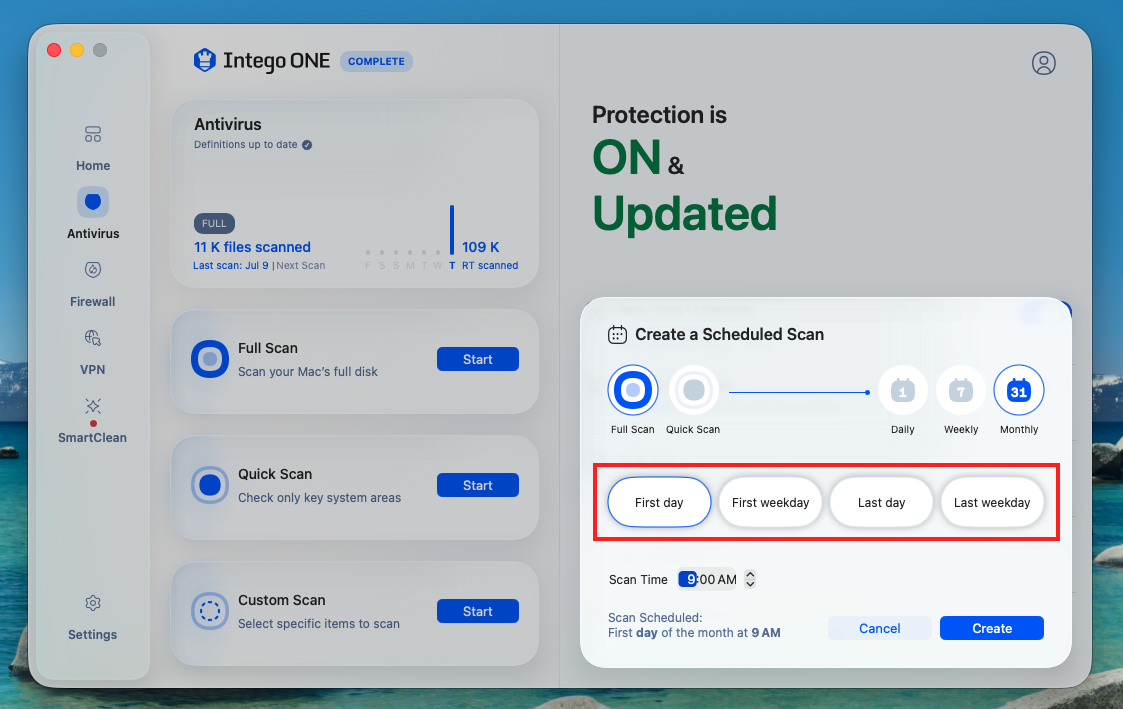The width and height of the screenshot is (1123, 709).
Task: Click 'Last scan: Jul 9' text
Action: point(231,266)
